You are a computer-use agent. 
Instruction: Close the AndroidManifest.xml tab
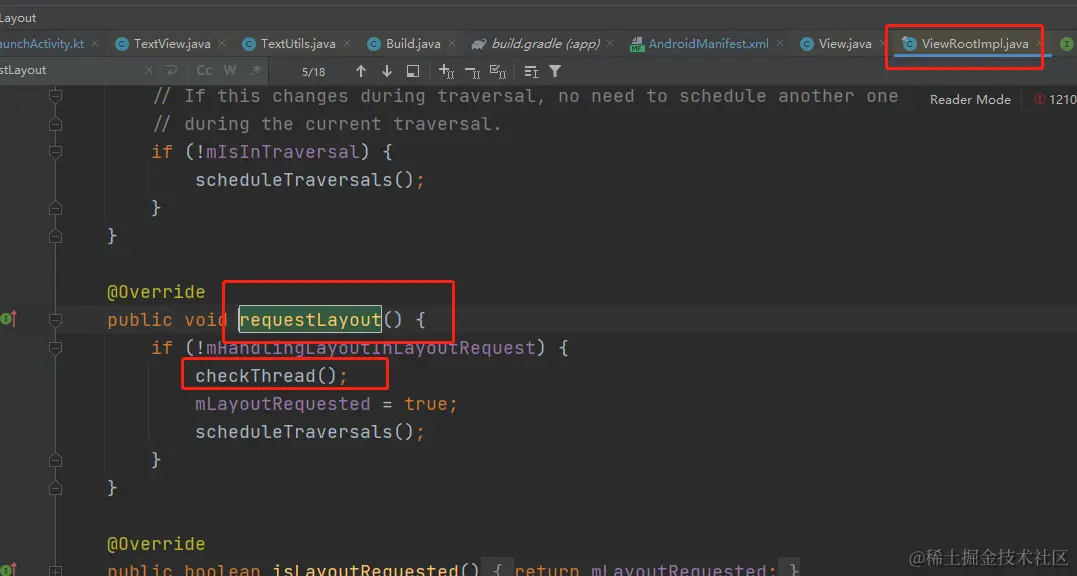780,43
